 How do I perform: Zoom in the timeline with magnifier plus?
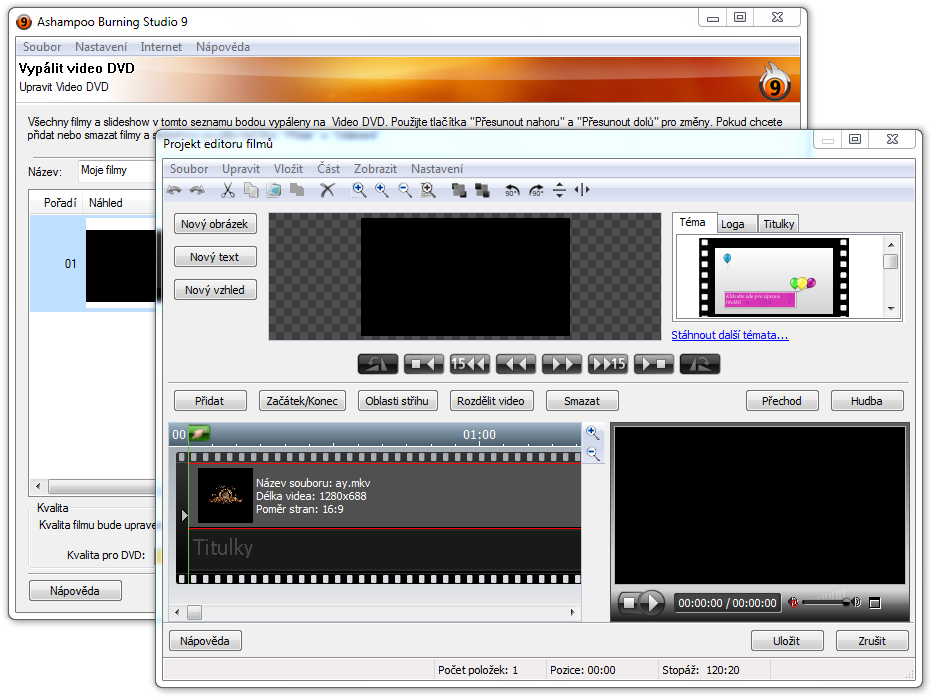click(x=592, y=433)
